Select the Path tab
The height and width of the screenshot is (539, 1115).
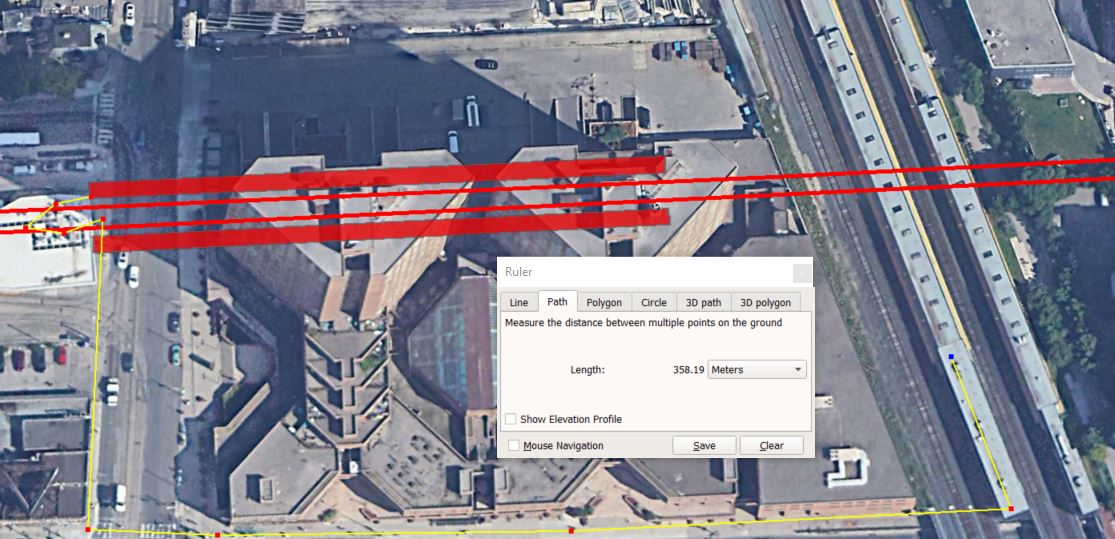coord(558,301)
